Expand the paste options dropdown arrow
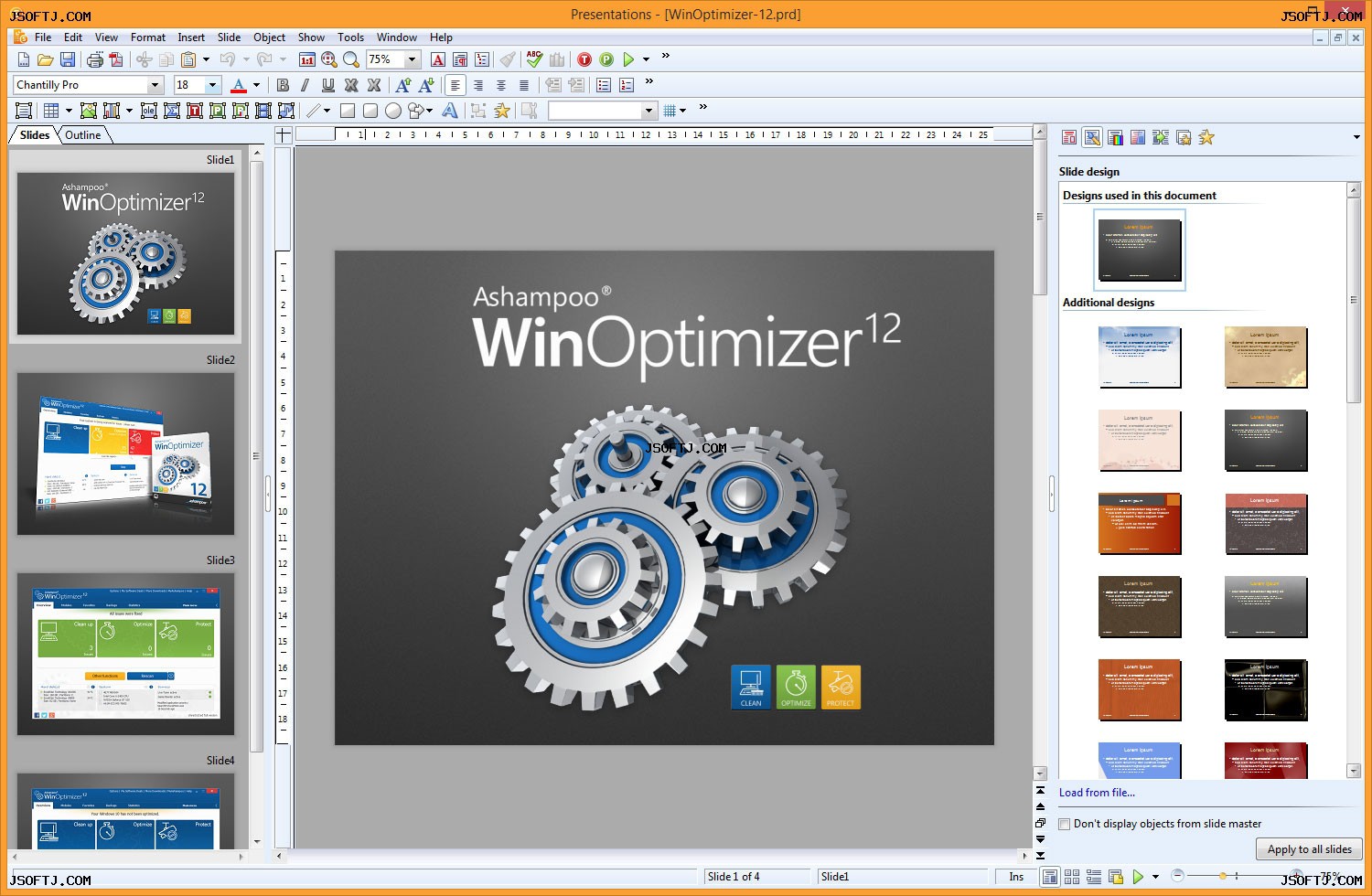Image resolution: width=1372 pixels, height=896 pixels. tap(206, 59)
